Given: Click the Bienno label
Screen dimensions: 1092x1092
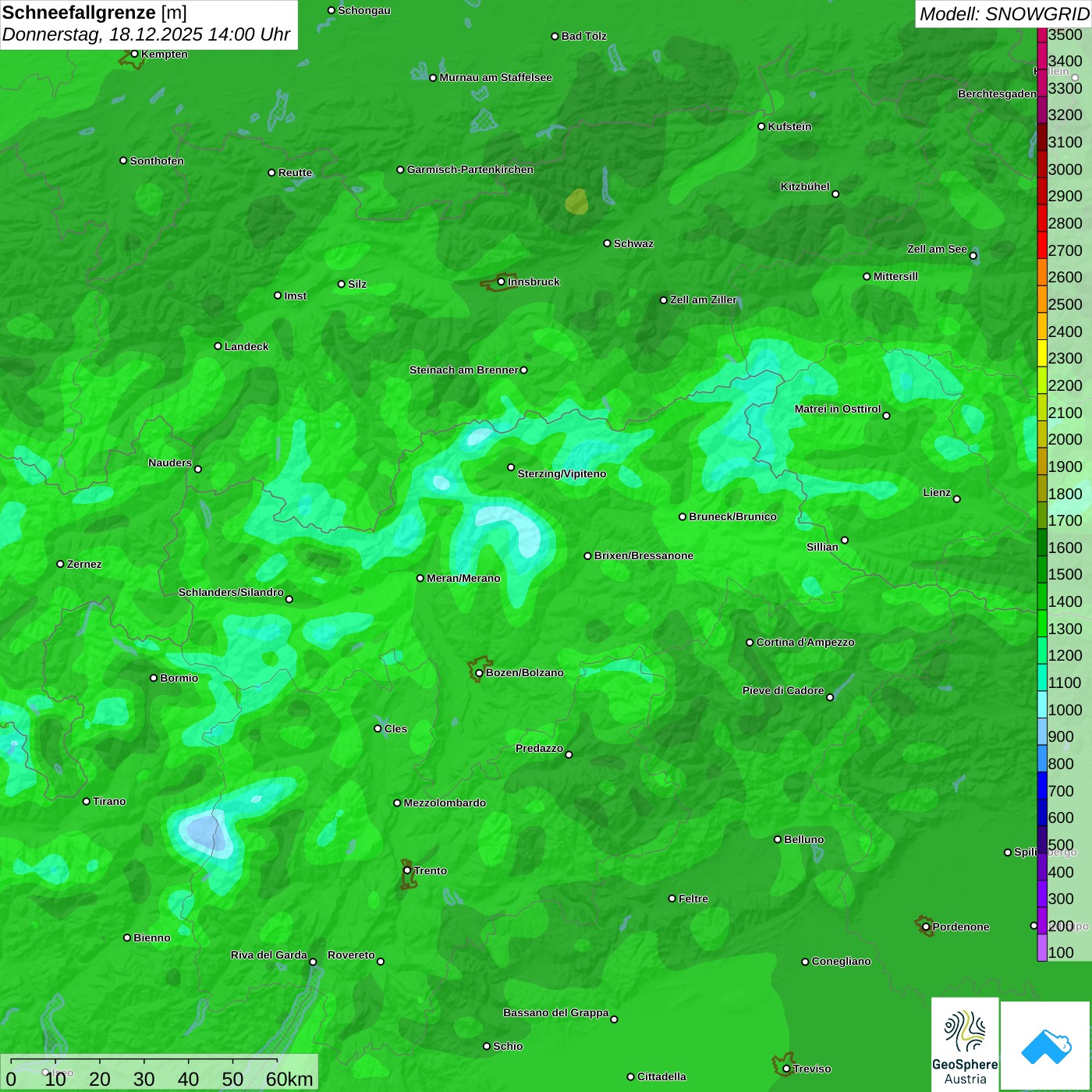Looking at the screenshot, I should tap(151, 938).
